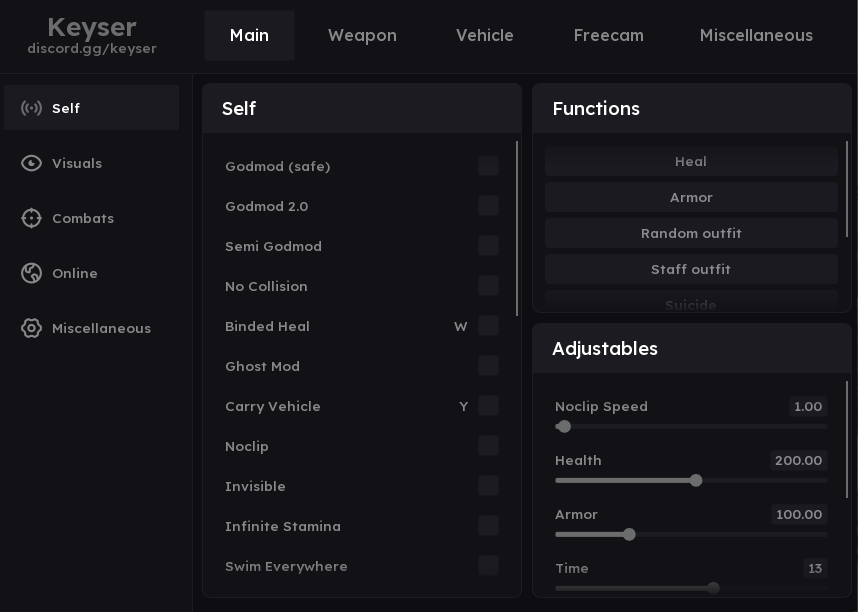Image resolution: width=858 pixels, height=612 pixels.
Task: Switch to the Weapon tab
Action: (x=362, y=36)
